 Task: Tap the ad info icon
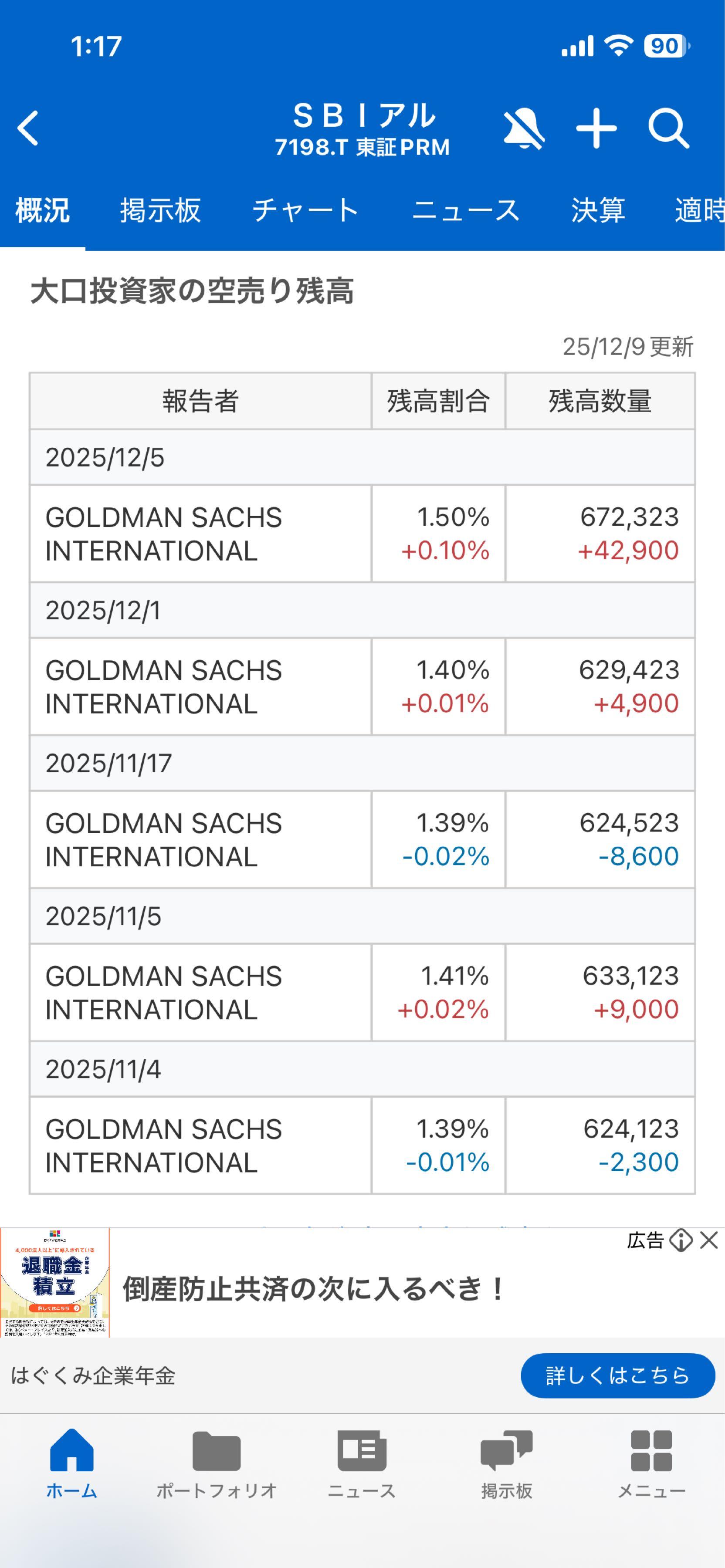681,1240
